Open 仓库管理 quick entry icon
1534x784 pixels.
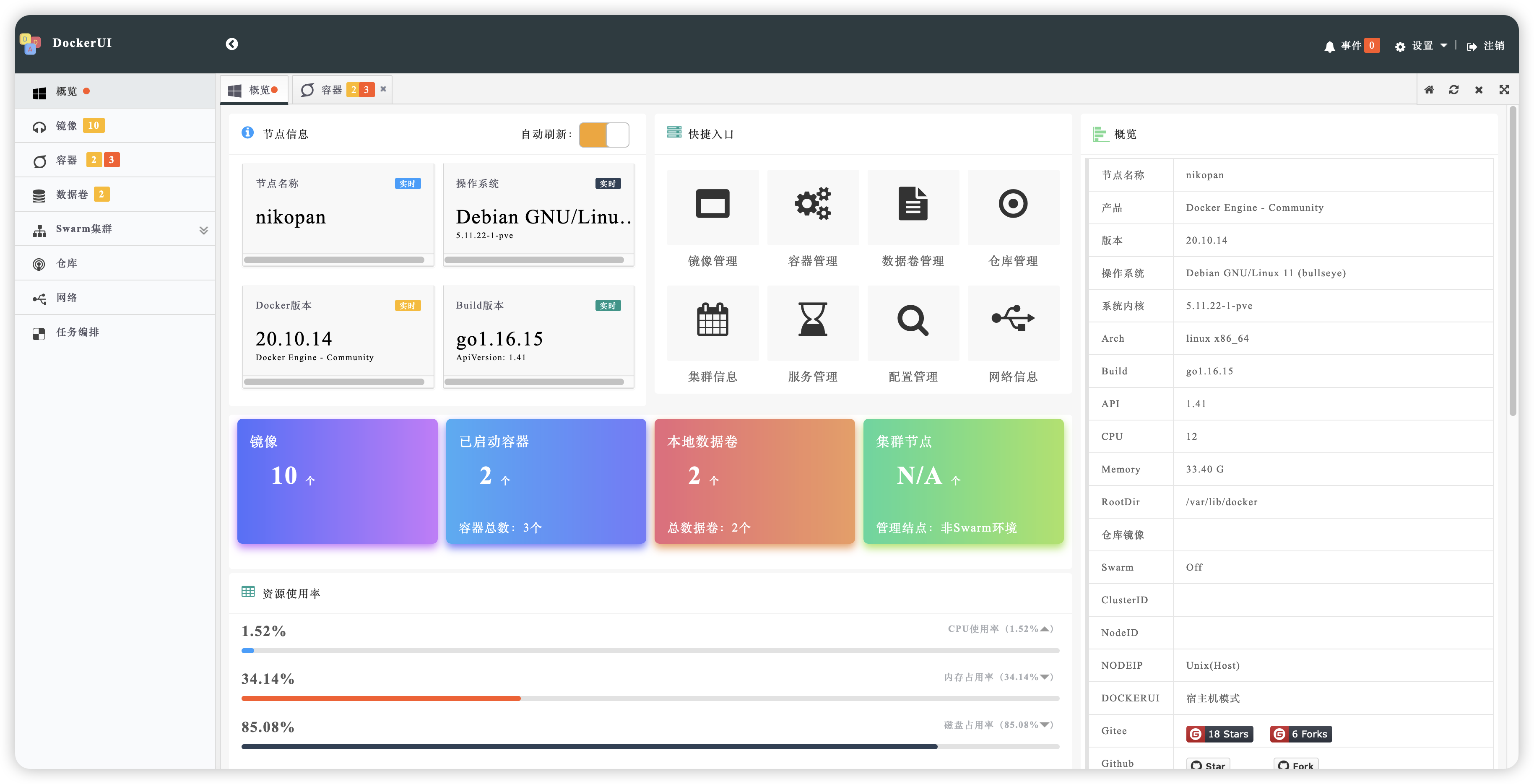point(1013,207)
